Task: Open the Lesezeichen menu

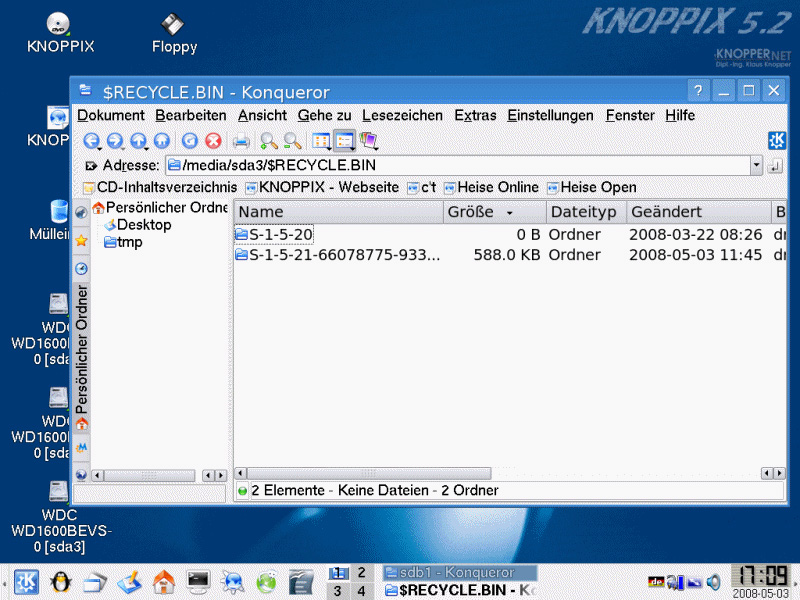Action: pos(403,115)
